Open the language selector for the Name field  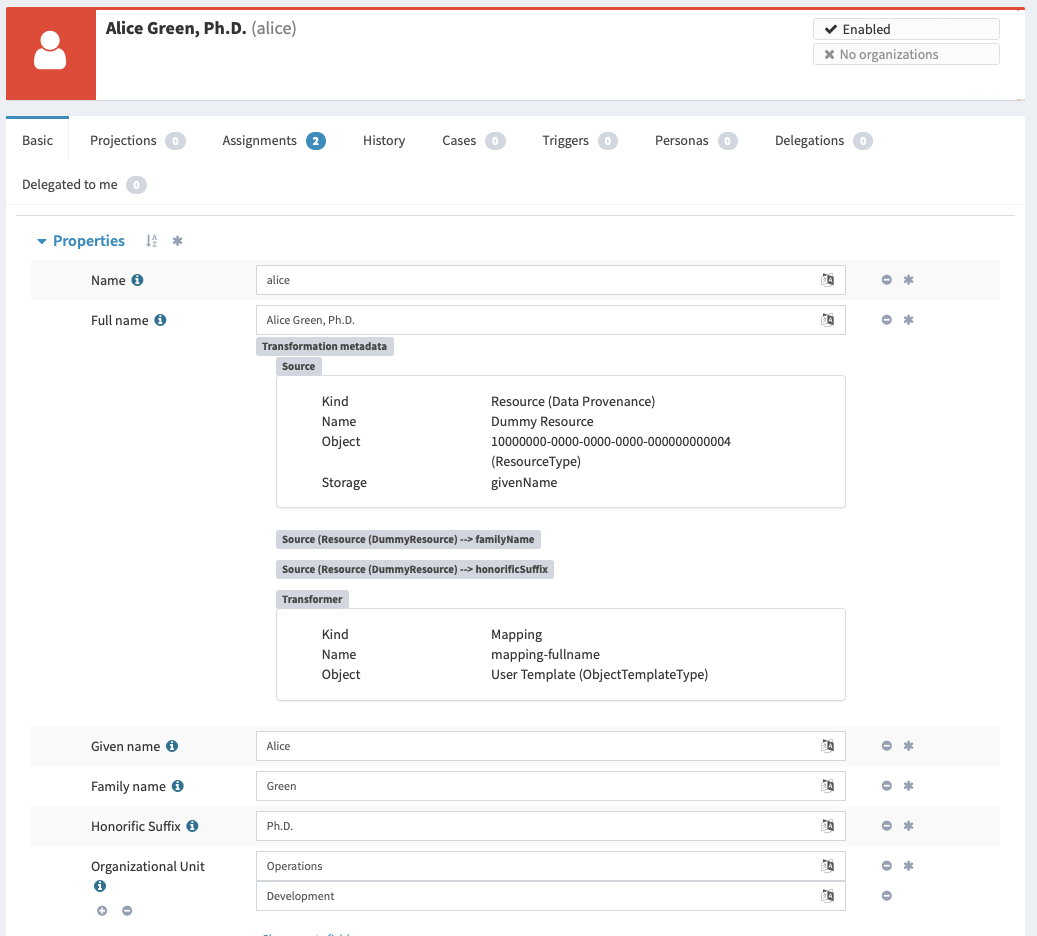pyautogui.click(x=828, y=280)
